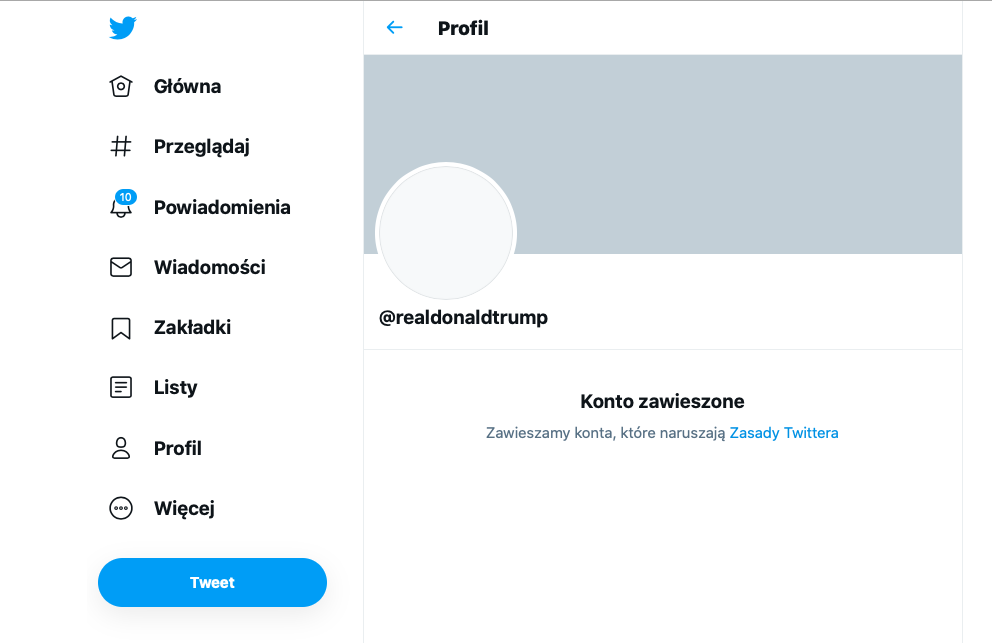Click the @realdonaldtrump handle text
Image resolution: width=992 pixels, height=643 pixels.
click(463, 318)
